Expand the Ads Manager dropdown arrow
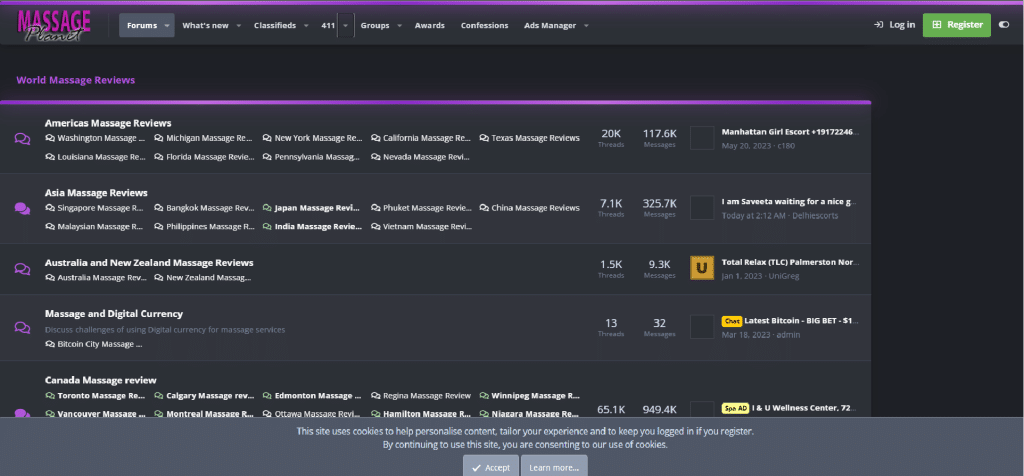 pos(586,25)
